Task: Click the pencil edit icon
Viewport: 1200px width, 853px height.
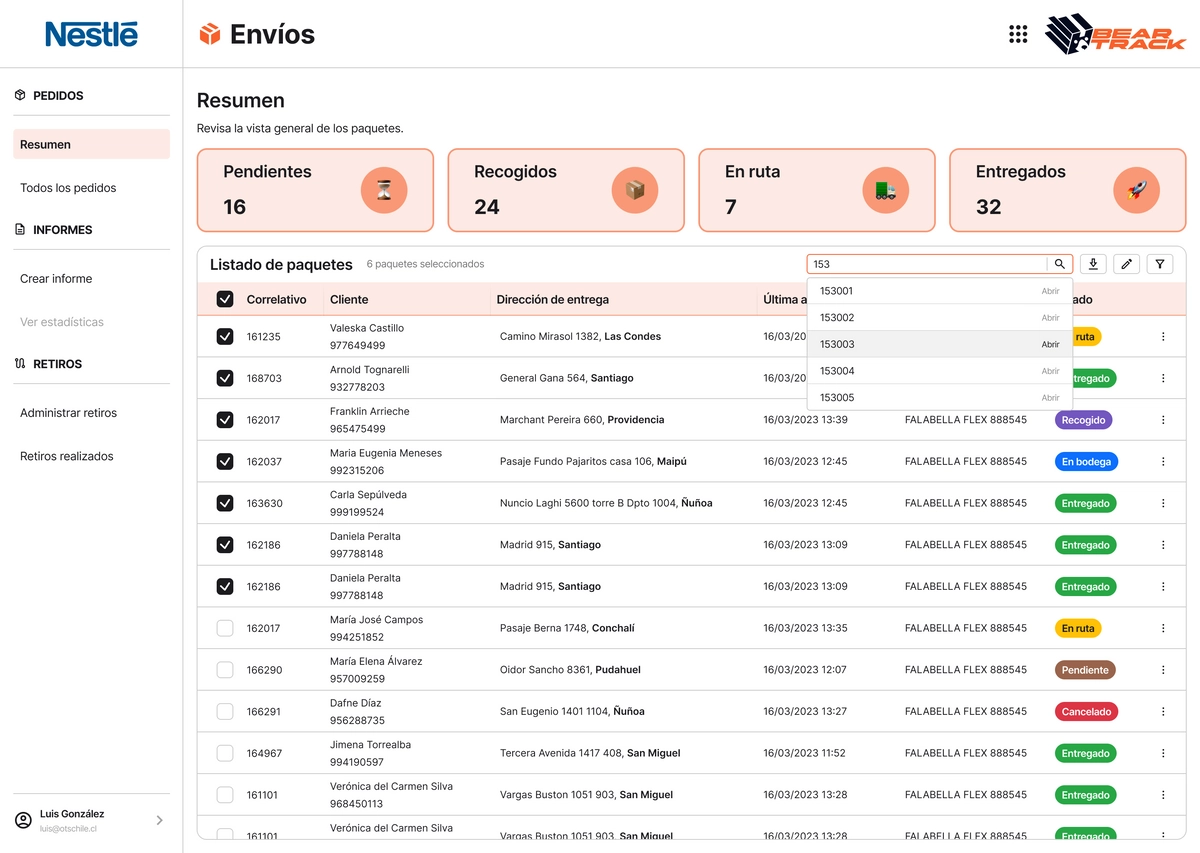Action: [1126, 264]
